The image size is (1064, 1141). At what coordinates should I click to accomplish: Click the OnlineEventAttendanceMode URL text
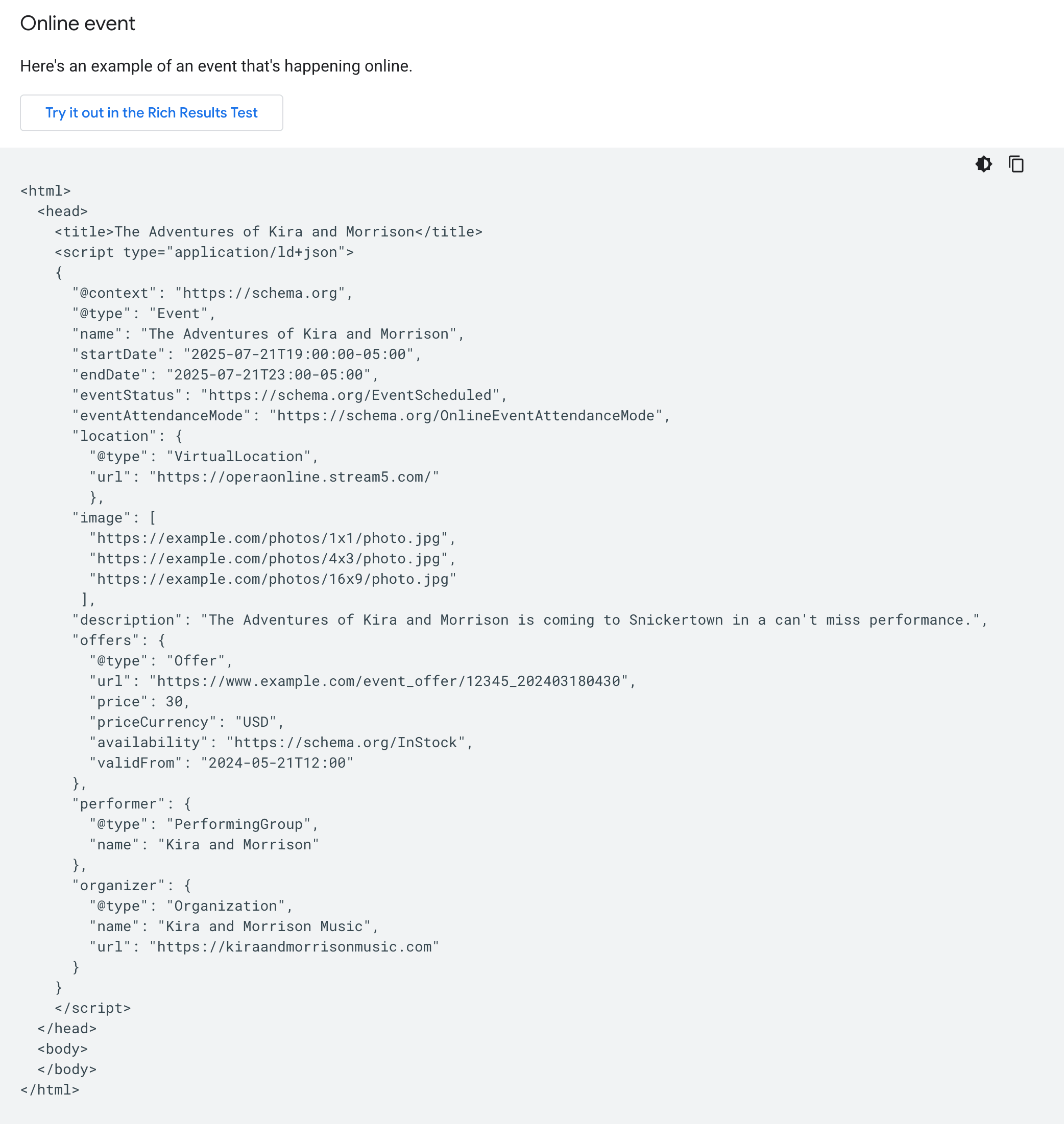[466, 416]
